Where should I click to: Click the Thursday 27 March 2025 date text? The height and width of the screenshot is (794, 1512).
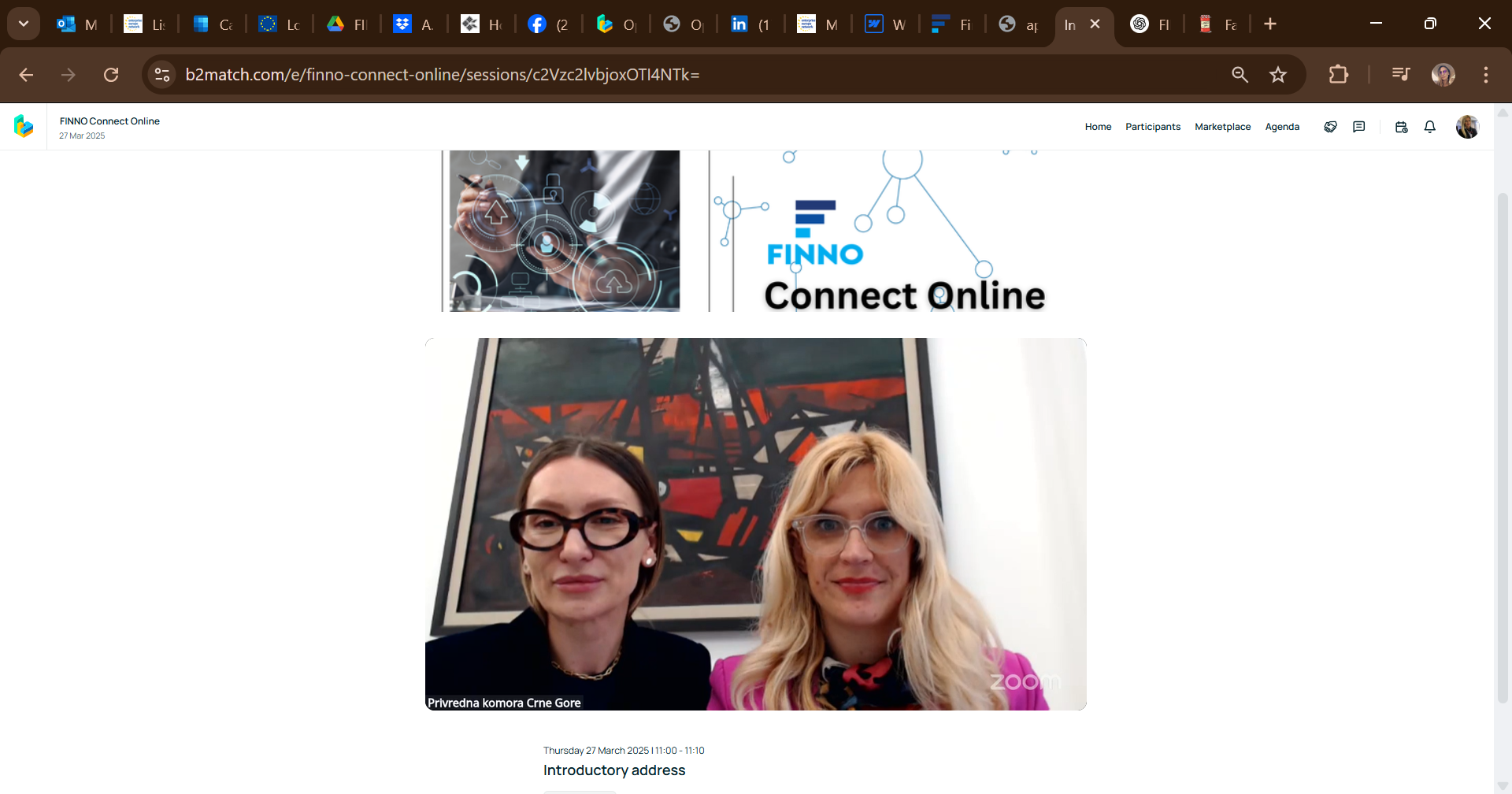(596, 751)
